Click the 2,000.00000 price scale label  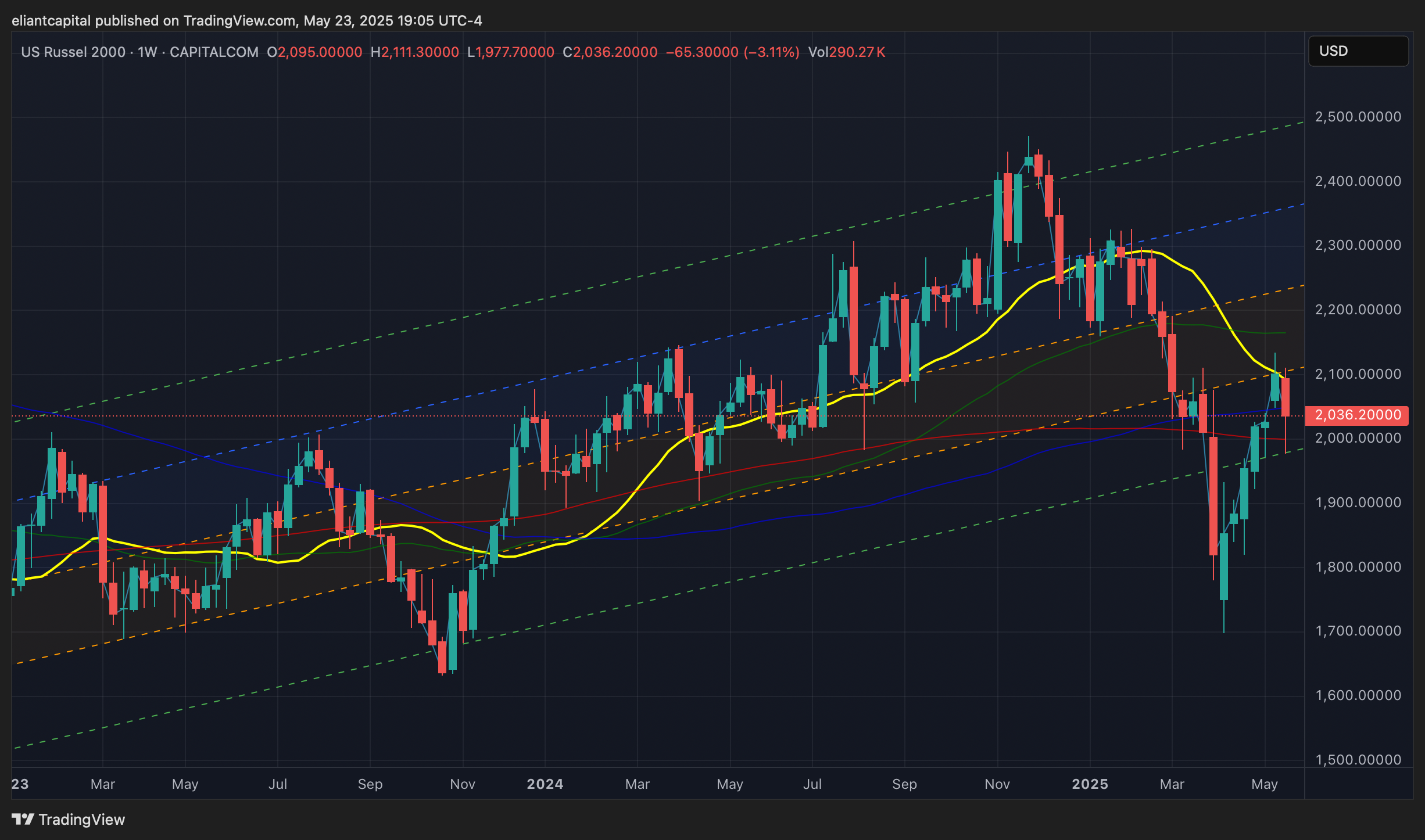pyautogui.click(x=1358, y=439)
